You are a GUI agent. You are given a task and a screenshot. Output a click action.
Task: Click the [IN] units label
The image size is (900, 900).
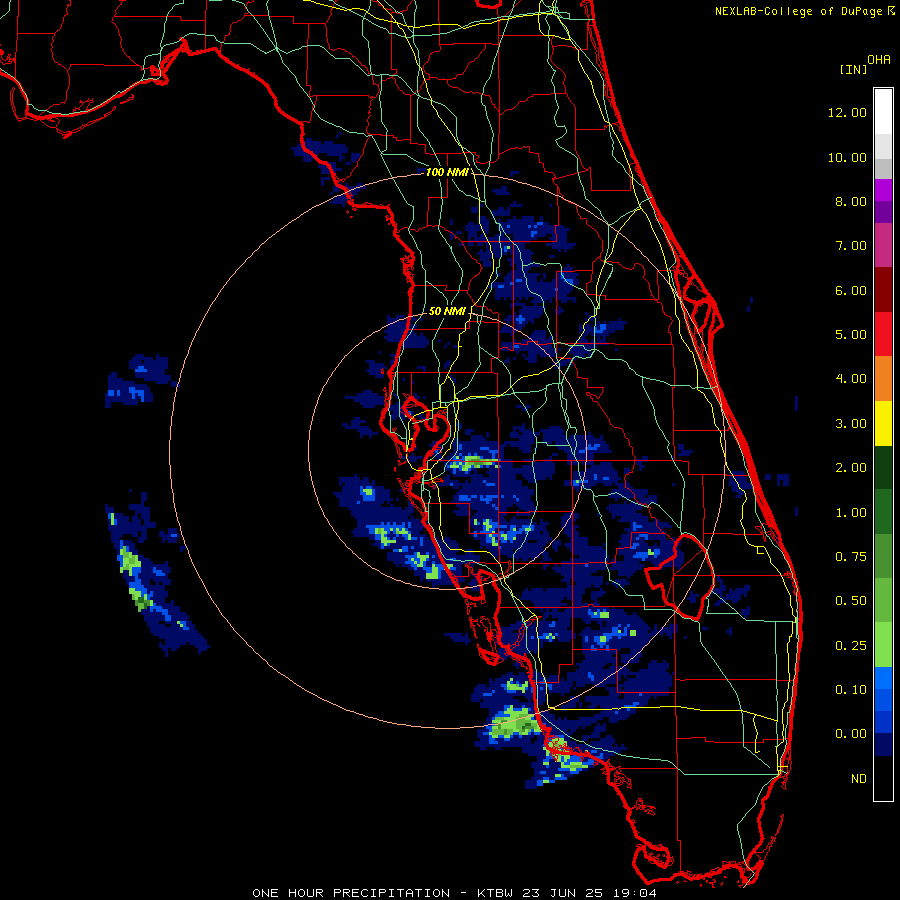click(x=853, y=69)
